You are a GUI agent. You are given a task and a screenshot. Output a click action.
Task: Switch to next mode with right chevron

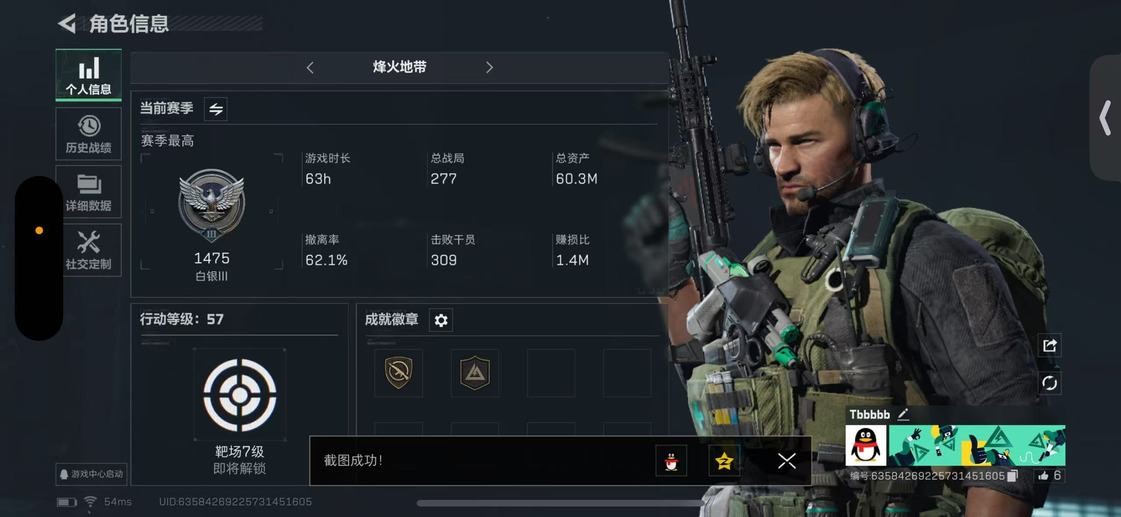[489, 67]
